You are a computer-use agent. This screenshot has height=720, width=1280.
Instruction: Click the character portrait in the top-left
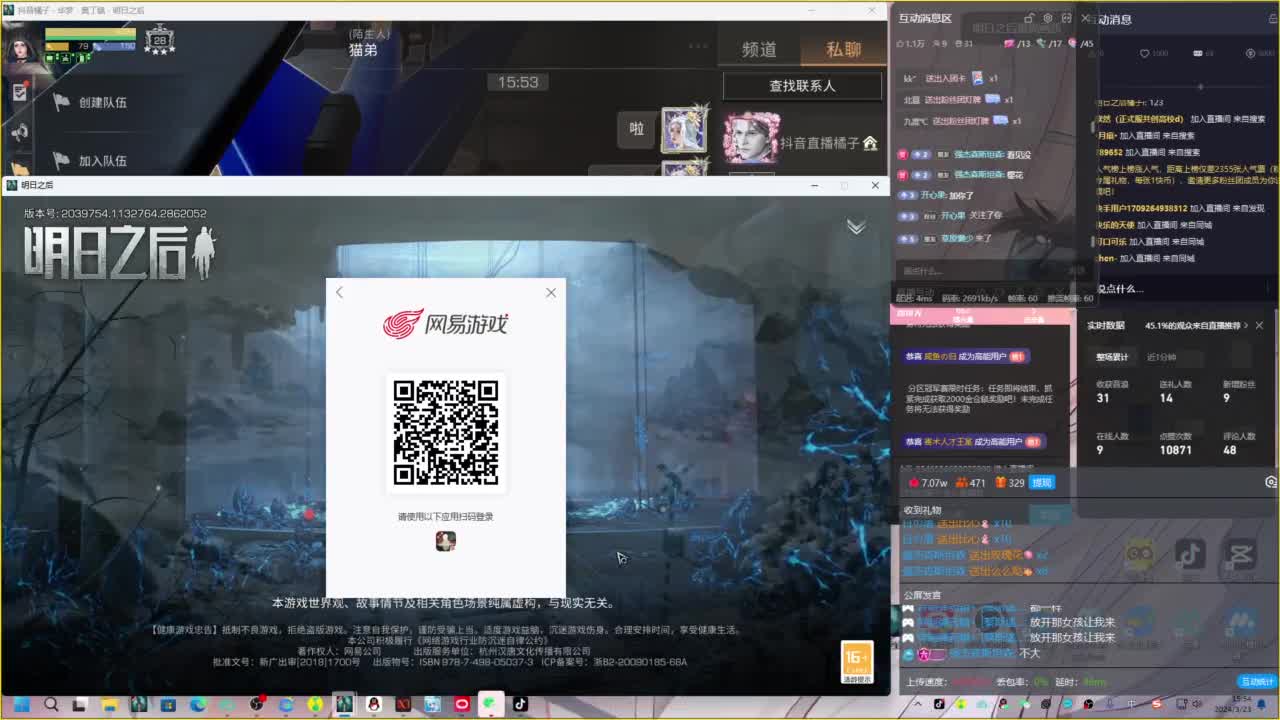pos(20,46)
